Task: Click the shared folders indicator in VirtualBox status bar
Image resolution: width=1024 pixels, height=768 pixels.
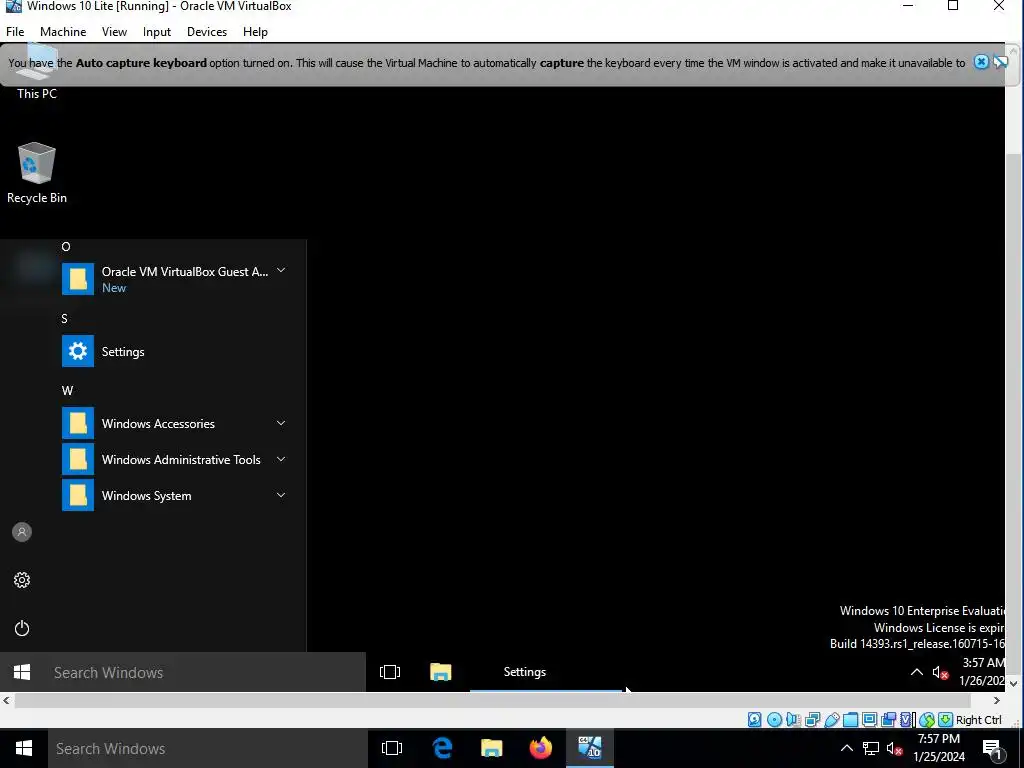Action: 850,720
